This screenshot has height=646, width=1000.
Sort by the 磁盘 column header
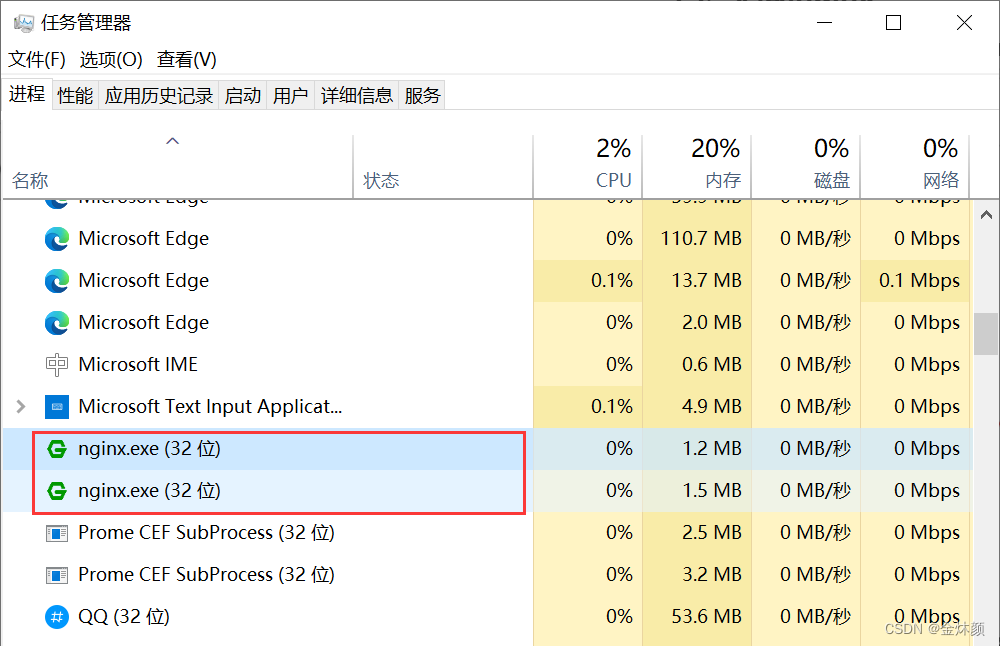pos(805,166)
